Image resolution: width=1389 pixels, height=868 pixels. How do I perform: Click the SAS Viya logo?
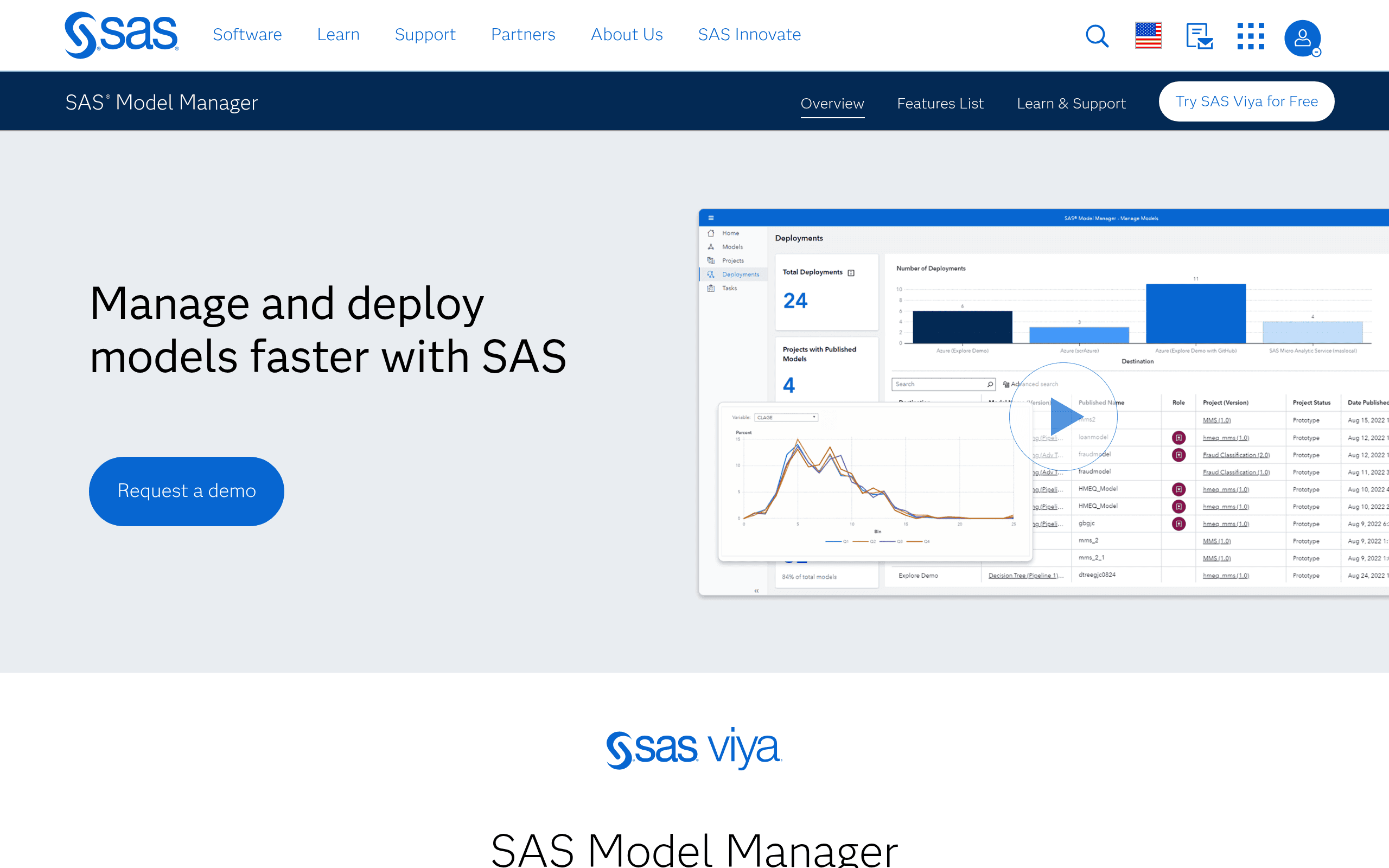[x=694, y=748]
